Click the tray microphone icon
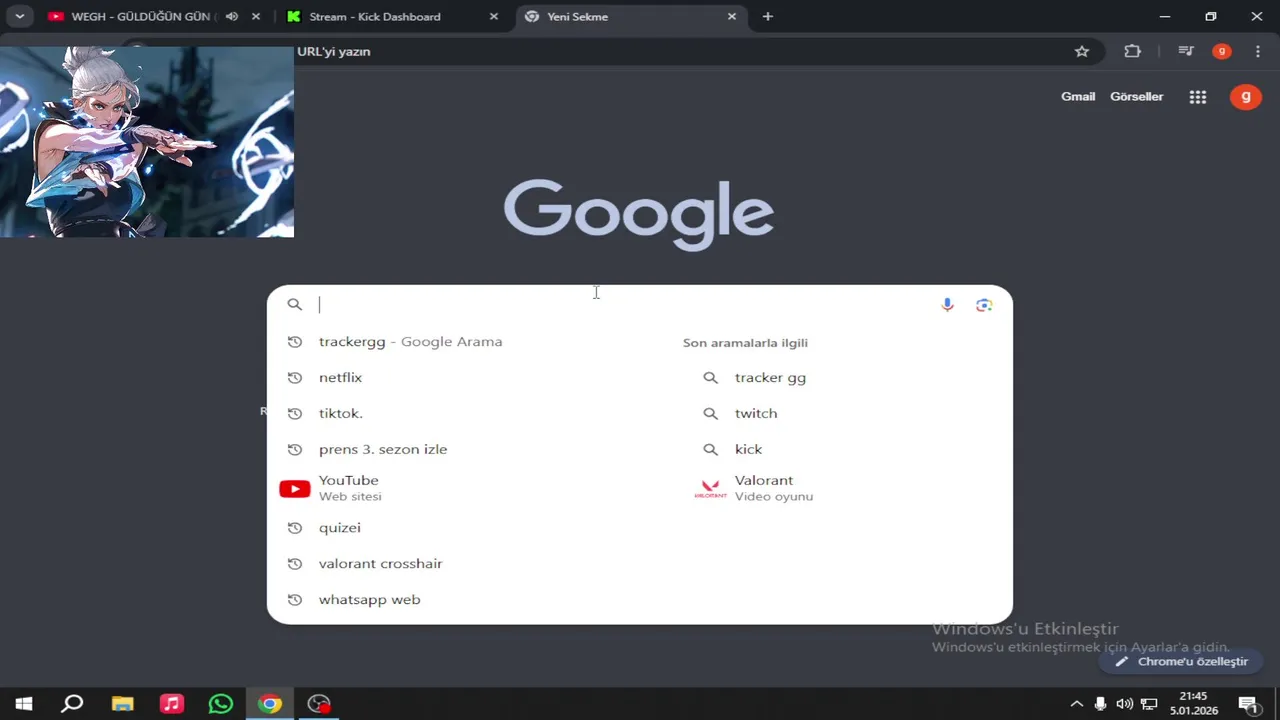 click(1100, 704)
